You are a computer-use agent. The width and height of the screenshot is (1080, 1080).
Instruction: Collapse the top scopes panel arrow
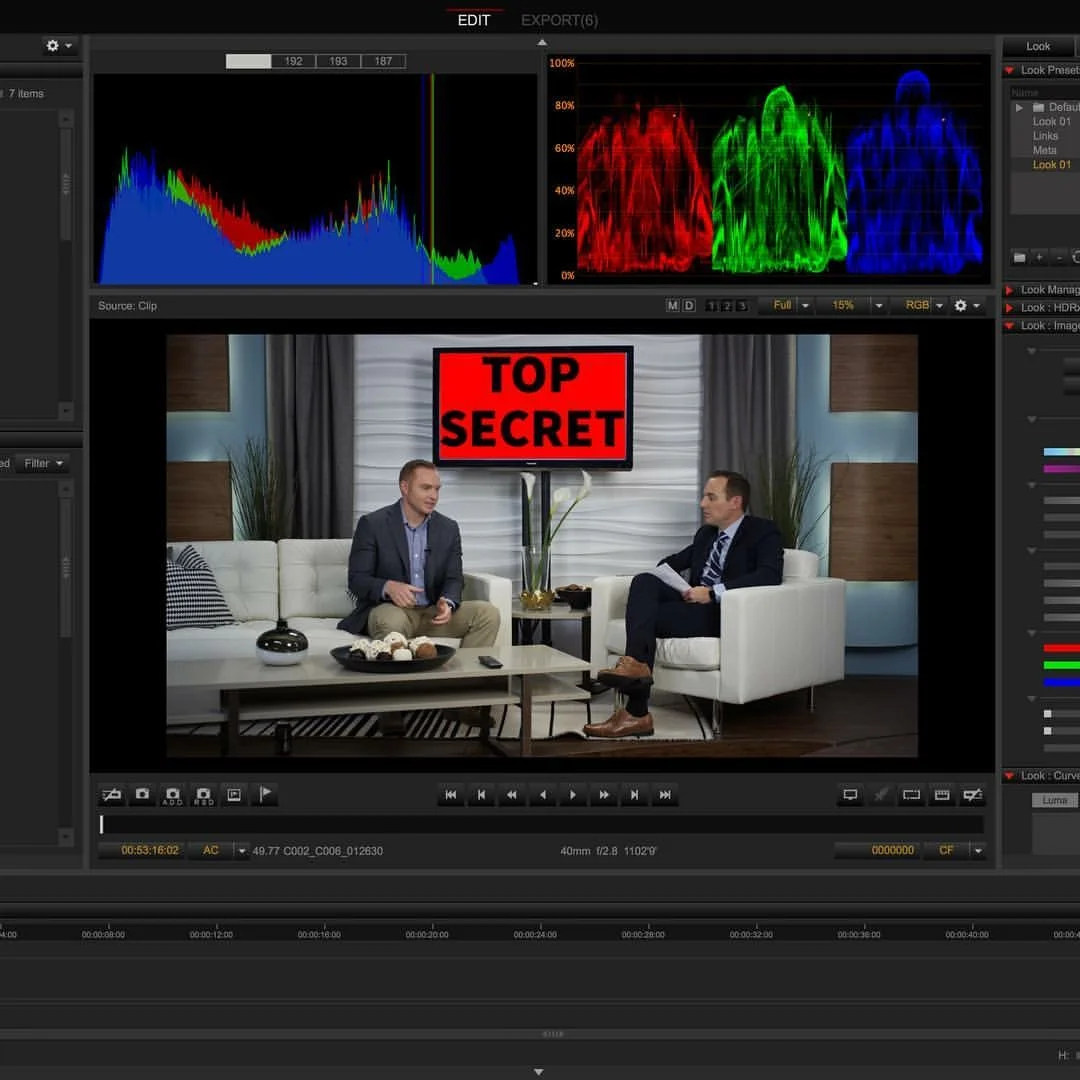click(542, 43)
